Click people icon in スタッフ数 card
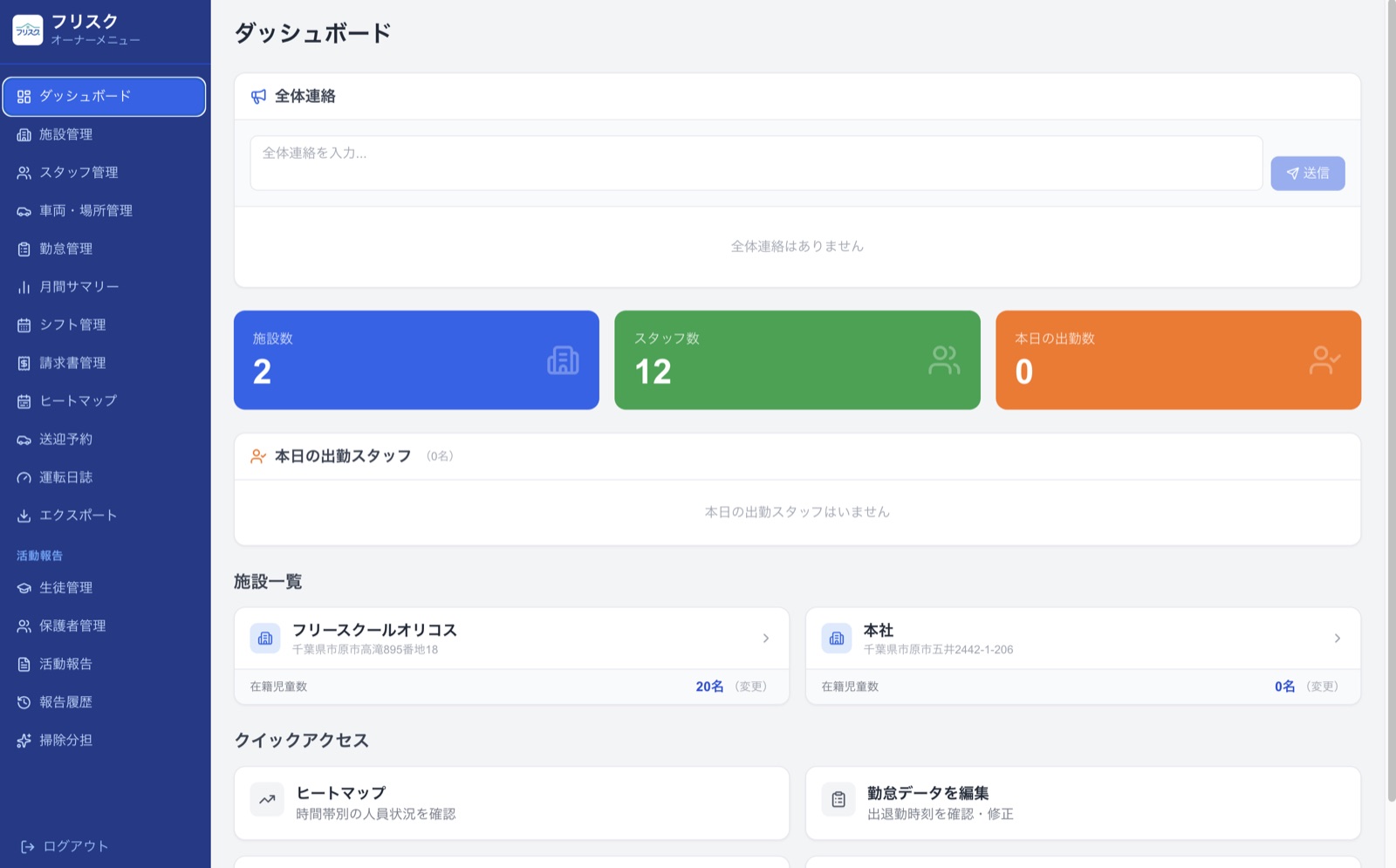The image size is (1396, 868). tap(944, 360)
